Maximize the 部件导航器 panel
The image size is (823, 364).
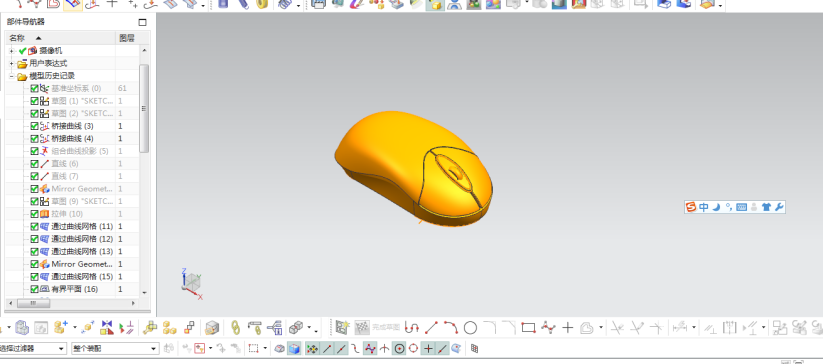point(142,23)
